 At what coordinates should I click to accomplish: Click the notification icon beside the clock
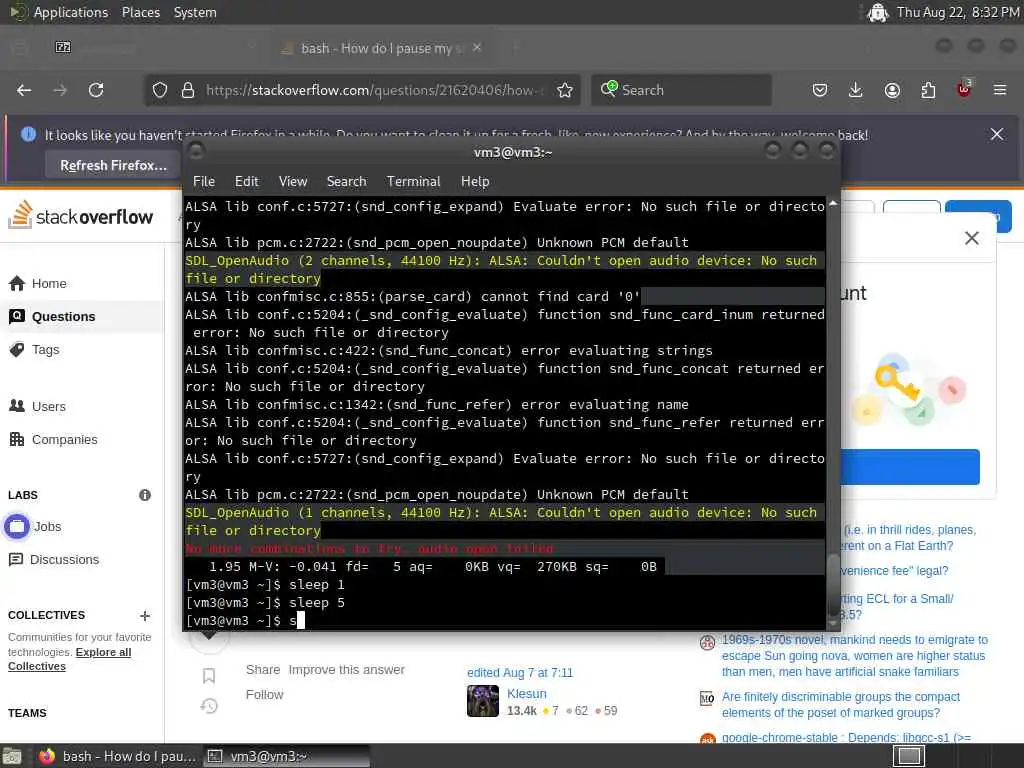pyautogui.click(x=878, y=12)
